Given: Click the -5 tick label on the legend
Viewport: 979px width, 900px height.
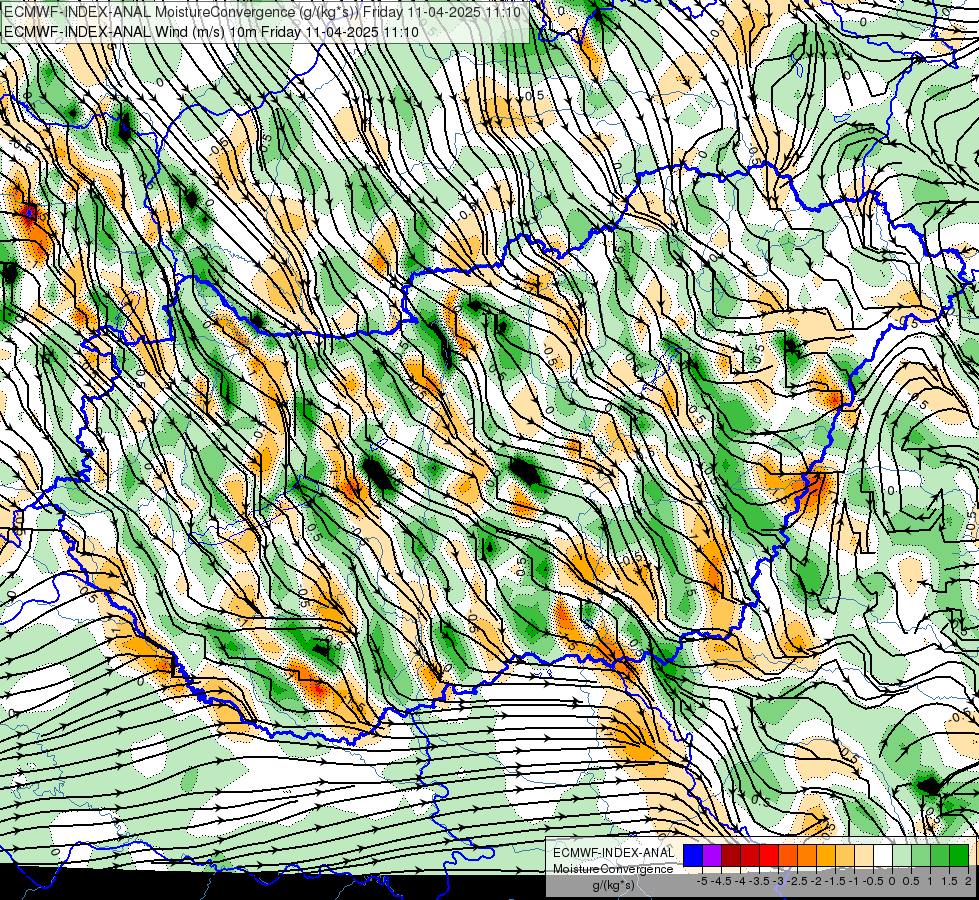Looking at the screenshot, I should click(702, 881).
